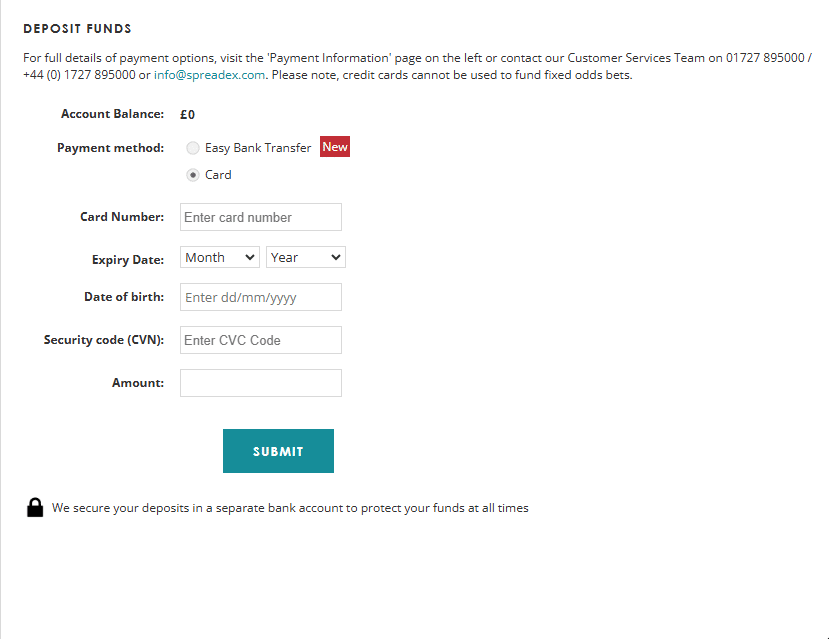Click the Amount label text
The width and height of the screenshot is (829, 639).
click(138, 383)
